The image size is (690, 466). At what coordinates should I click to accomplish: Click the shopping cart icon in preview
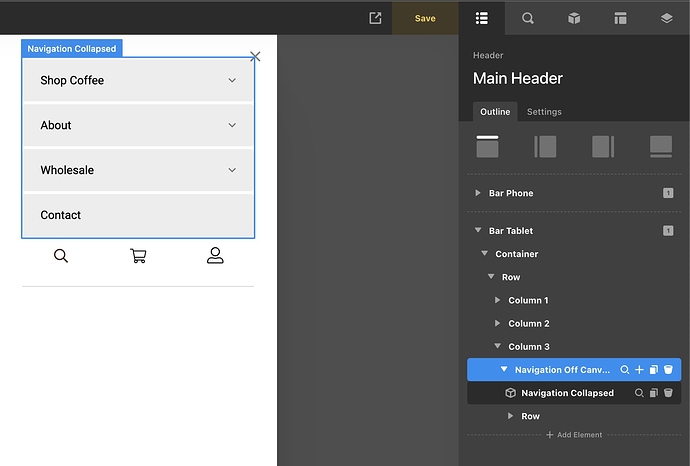tap(138, 256)
